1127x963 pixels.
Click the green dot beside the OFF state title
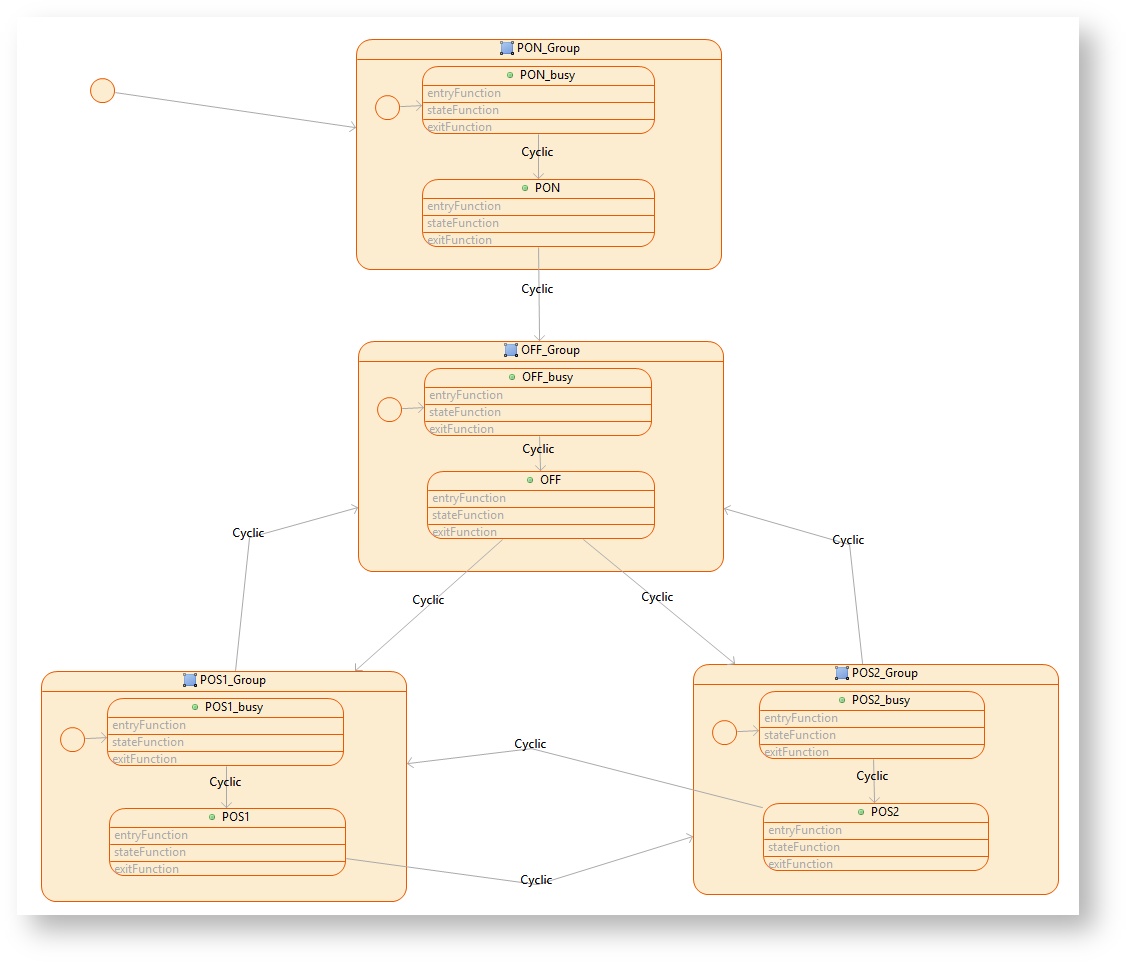click(x=530, y=480)
